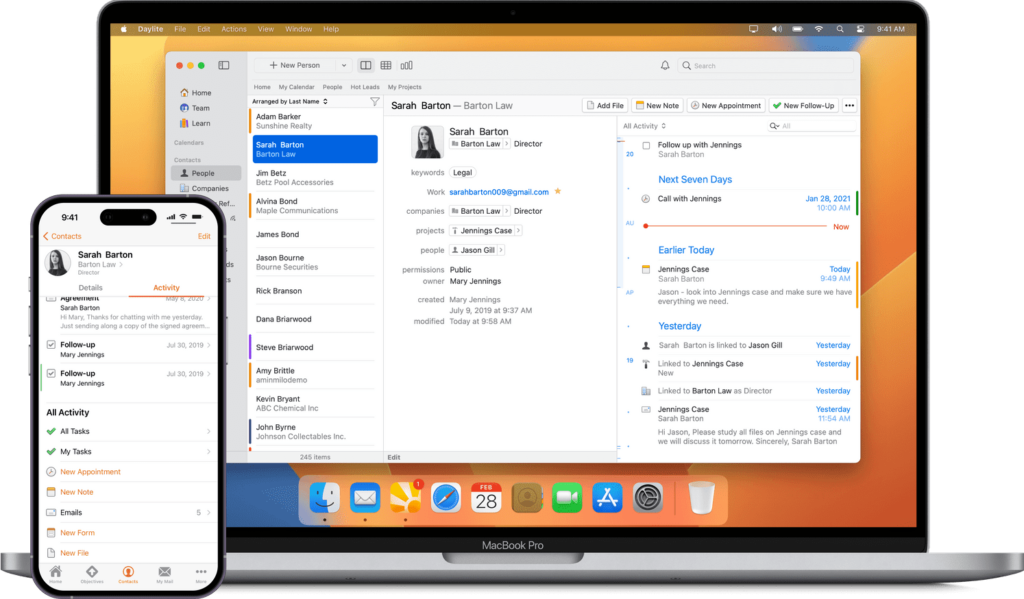This screenshot has height=599, width=1024.
Task: Open Trash in the Dock
Action: click(701, 498)
